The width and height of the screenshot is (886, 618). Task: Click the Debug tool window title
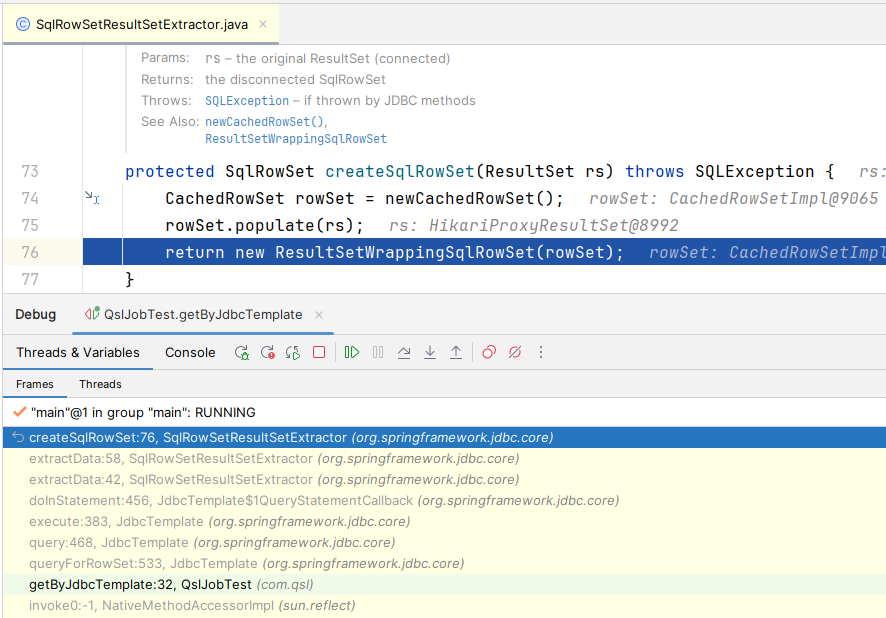[x=36, y=315]
